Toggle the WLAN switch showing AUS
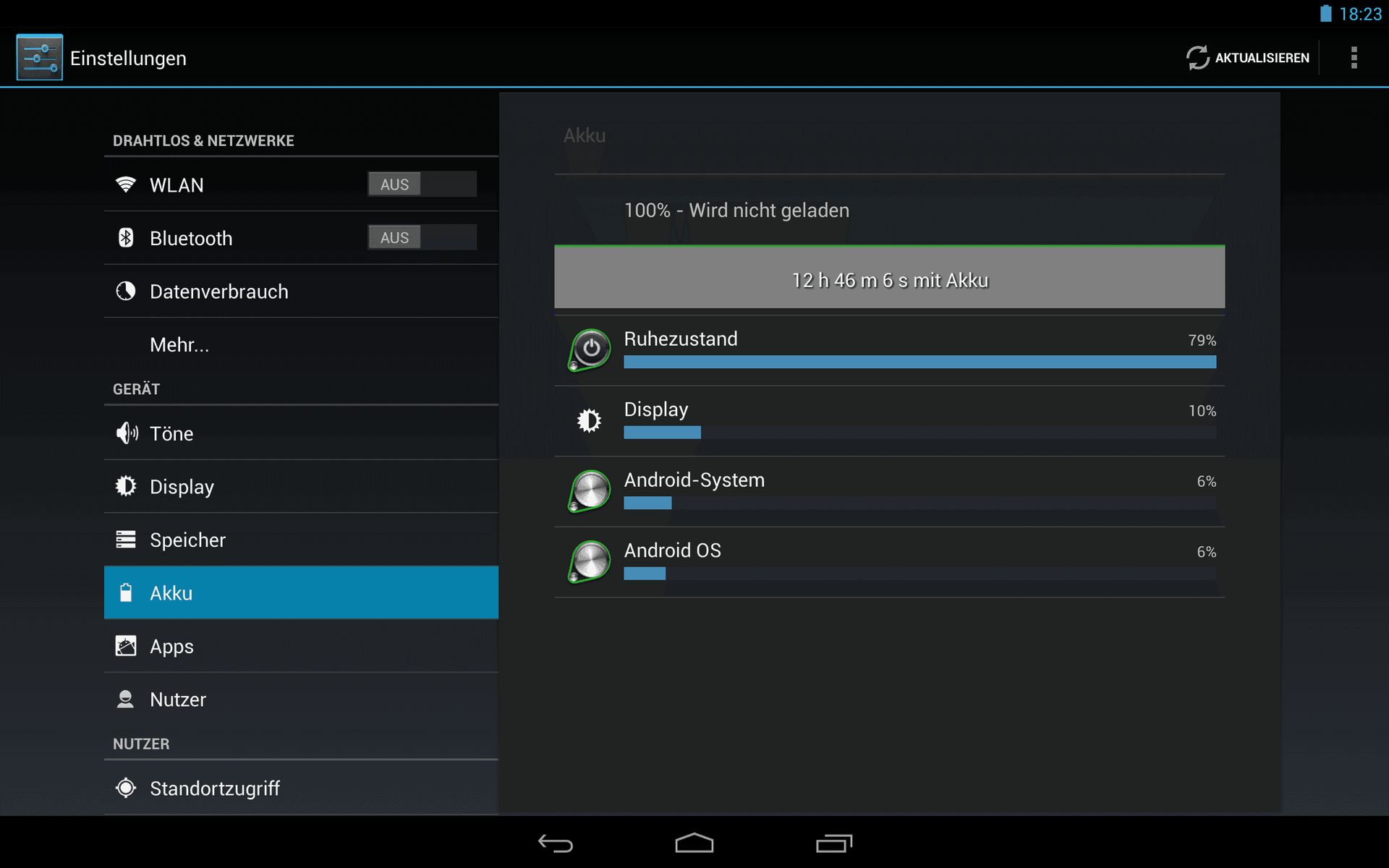Viewport: 1389px width, 868px height. tap(422, 184)
